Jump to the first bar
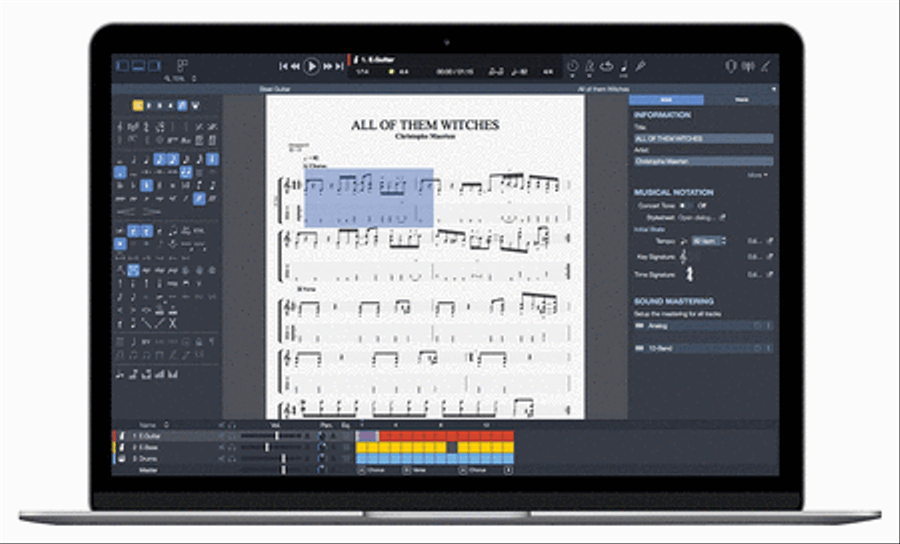The image size is (900, 544). point(283,67)
